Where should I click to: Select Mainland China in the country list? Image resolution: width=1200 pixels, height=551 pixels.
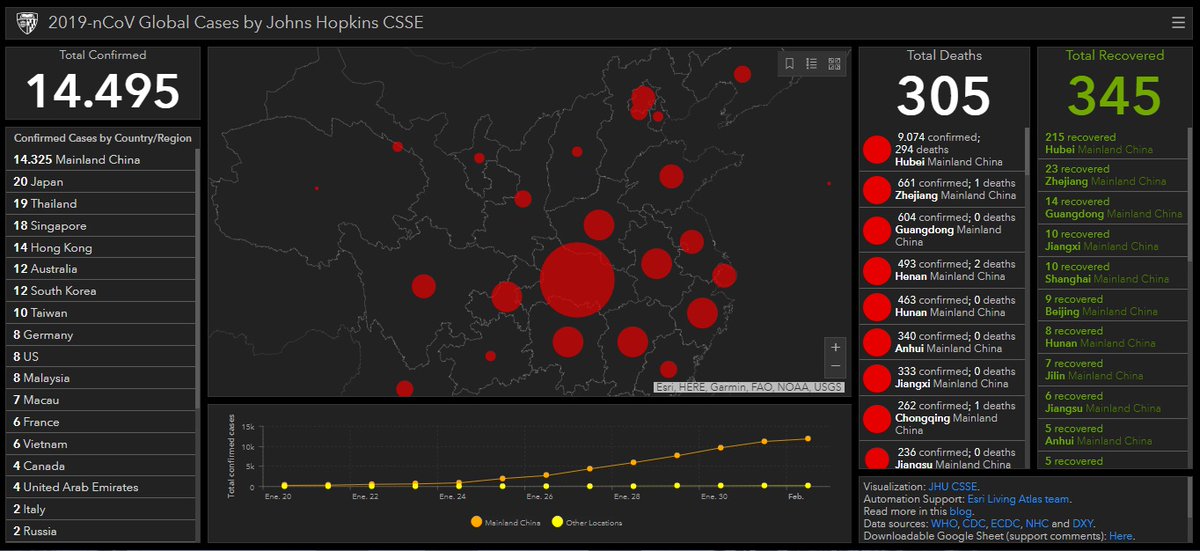100,160
